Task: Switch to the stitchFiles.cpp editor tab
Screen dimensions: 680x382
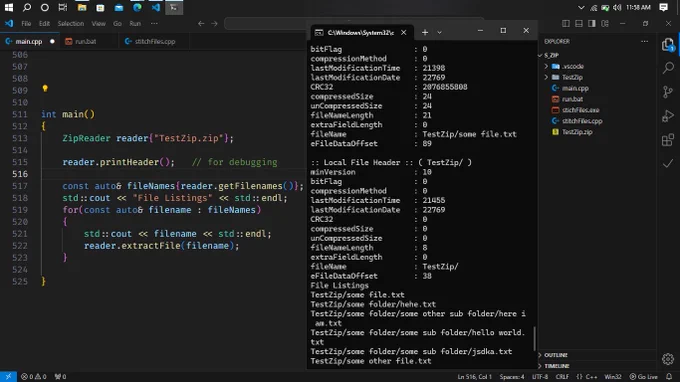Action: tap(155, 42)
